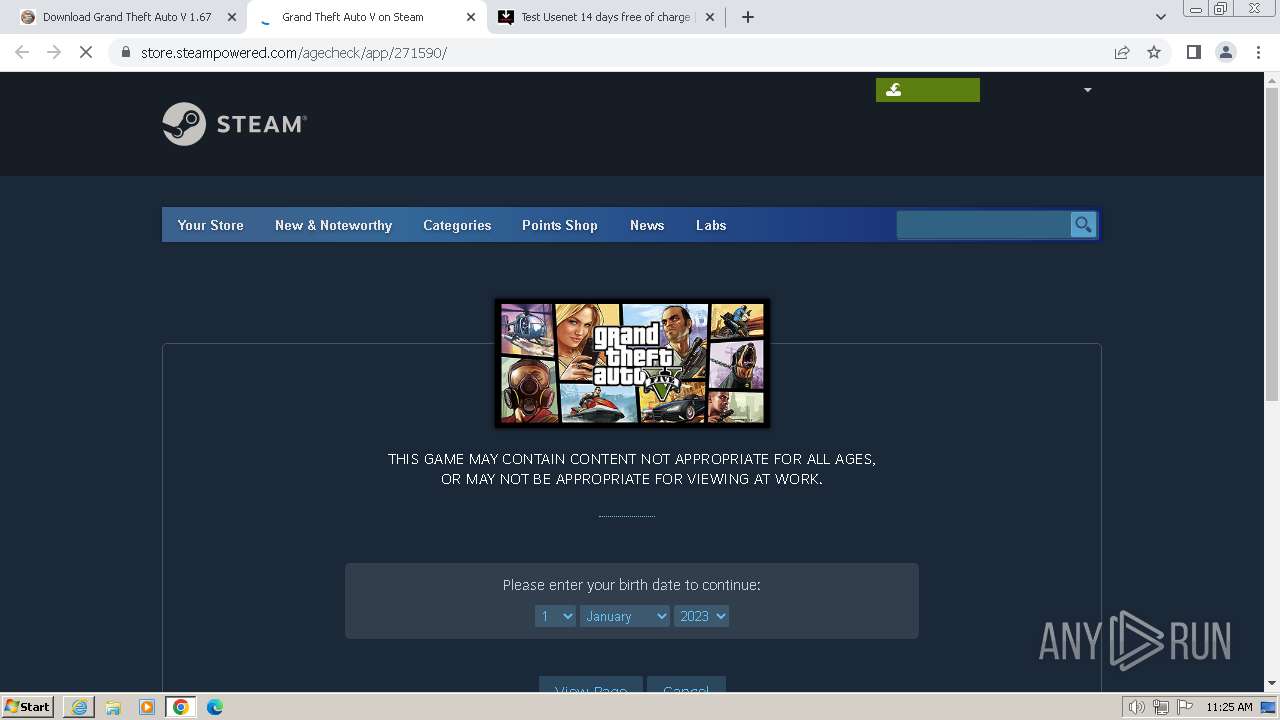Image resolution: width=1280 pixels, height=720 pixels.
Task: Click show desktop button
Action: click(1269, 707)
